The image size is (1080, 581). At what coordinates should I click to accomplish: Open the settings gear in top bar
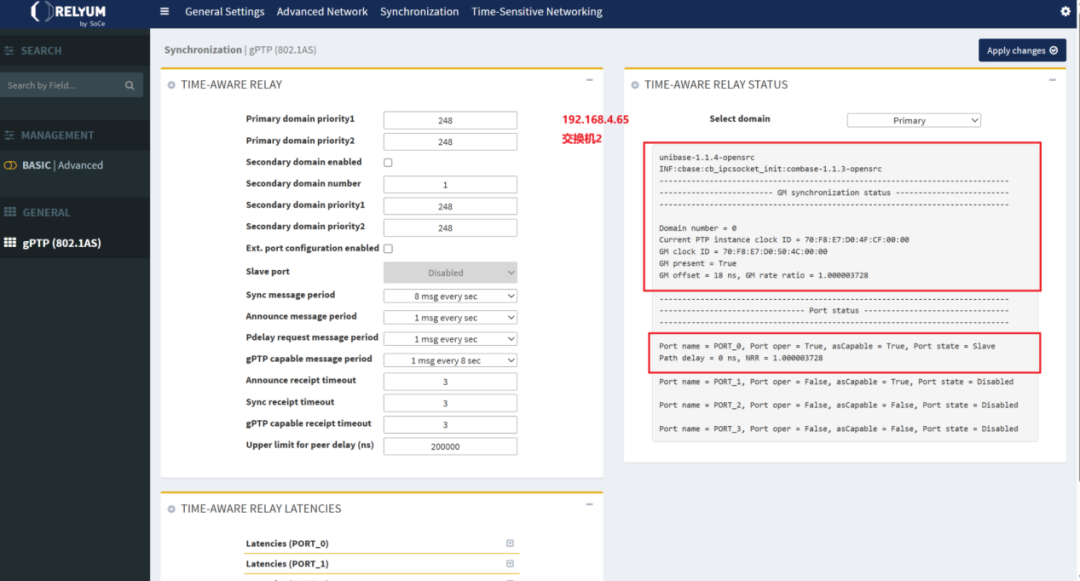tap(1066, 11)
